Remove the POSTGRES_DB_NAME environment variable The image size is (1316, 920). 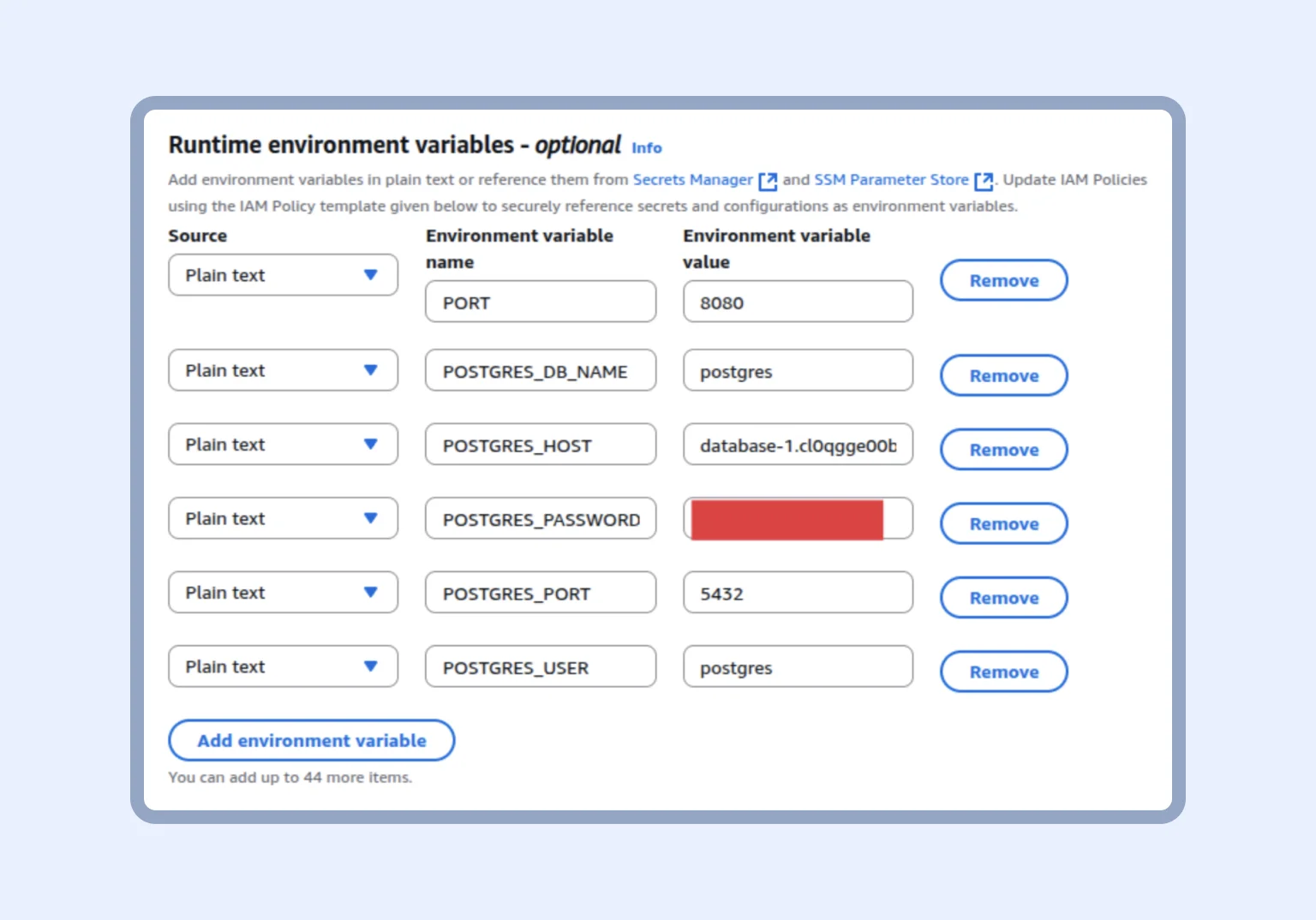(x=1003, y=375)
